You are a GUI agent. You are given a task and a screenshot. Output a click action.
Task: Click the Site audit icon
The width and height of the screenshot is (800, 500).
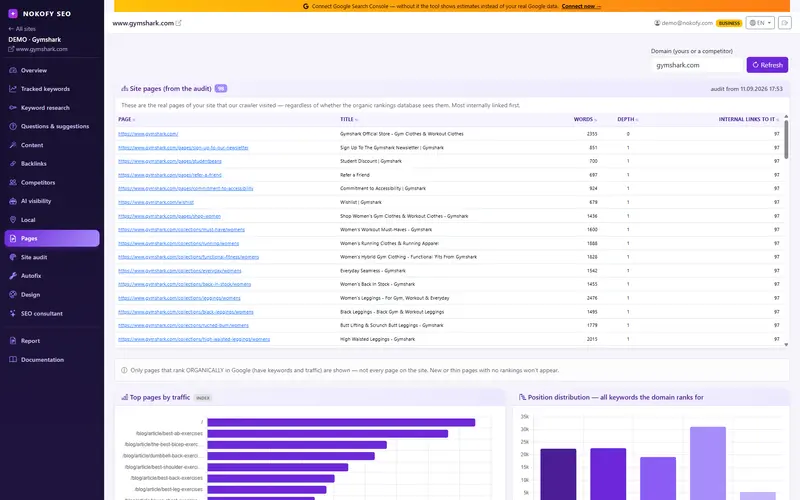click(13, 257)
